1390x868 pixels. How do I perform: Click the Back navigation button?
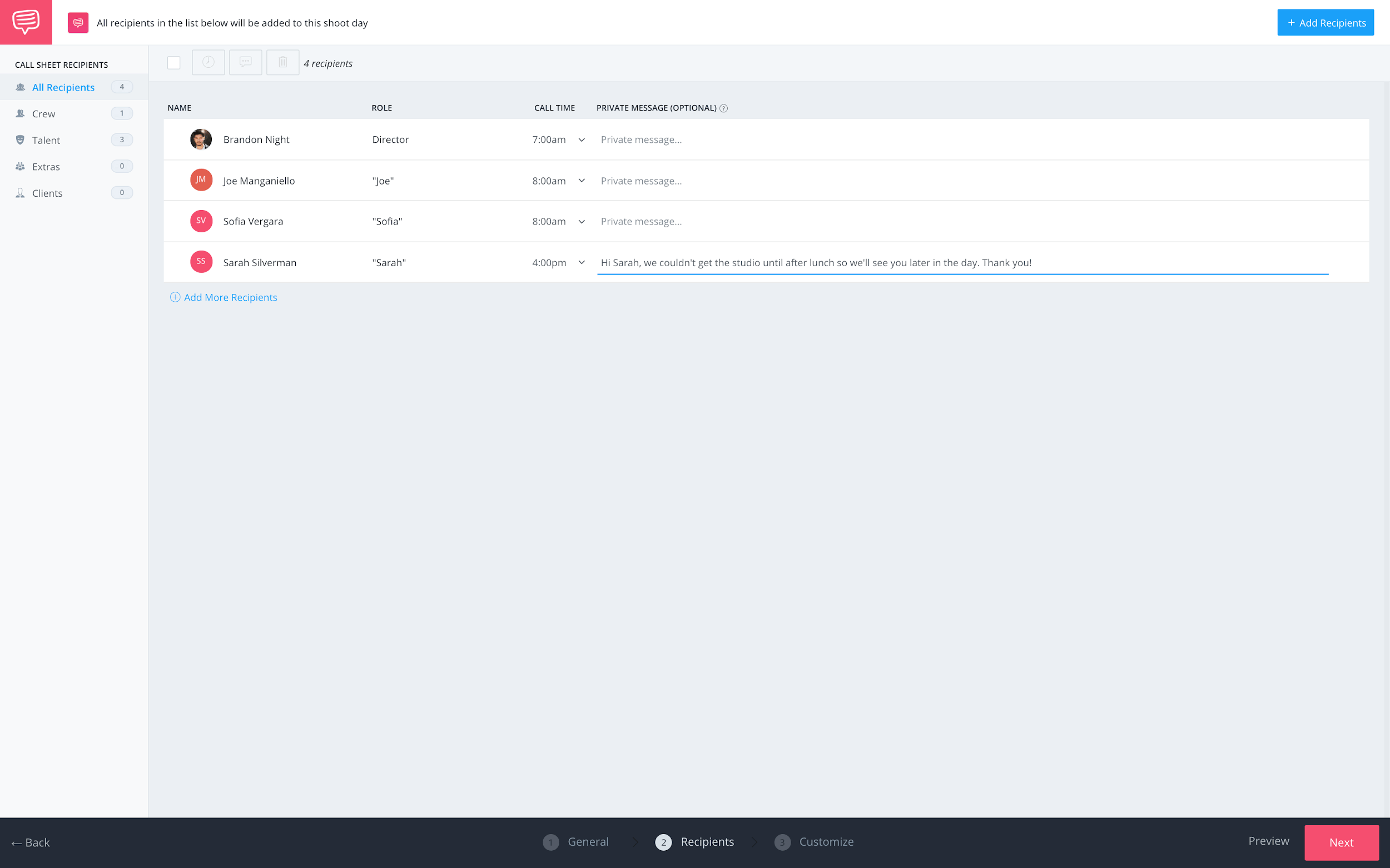[31, 841]
